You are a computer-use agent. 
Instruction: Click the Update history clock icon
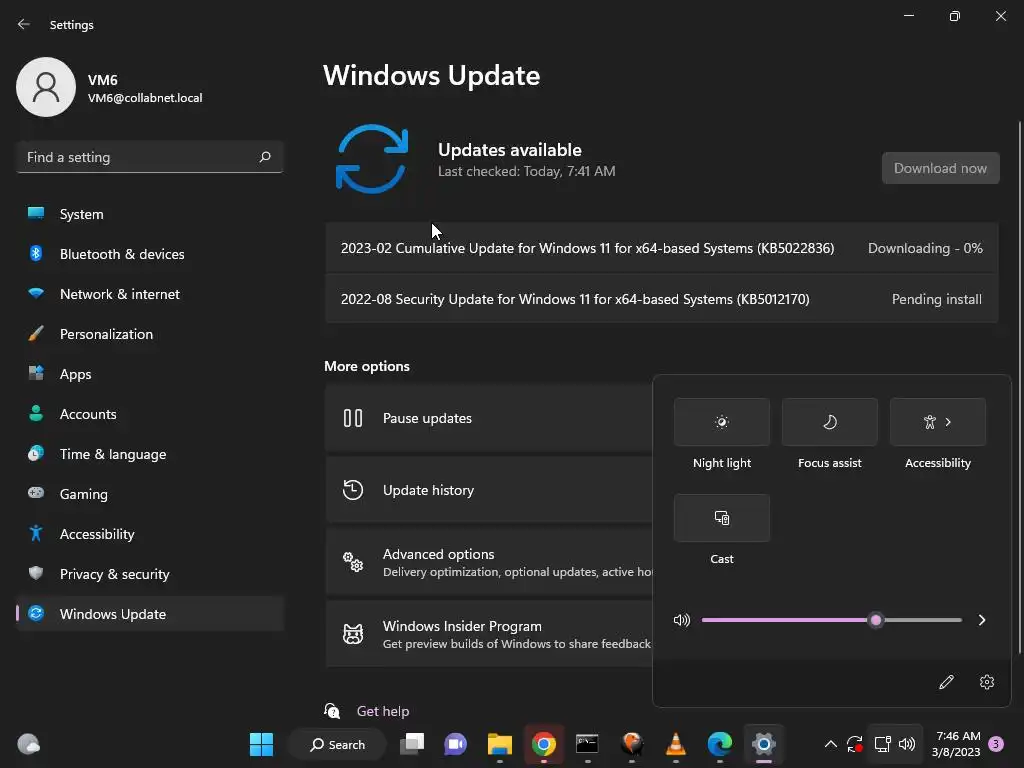pyautogui.click(x=353, y=490)
